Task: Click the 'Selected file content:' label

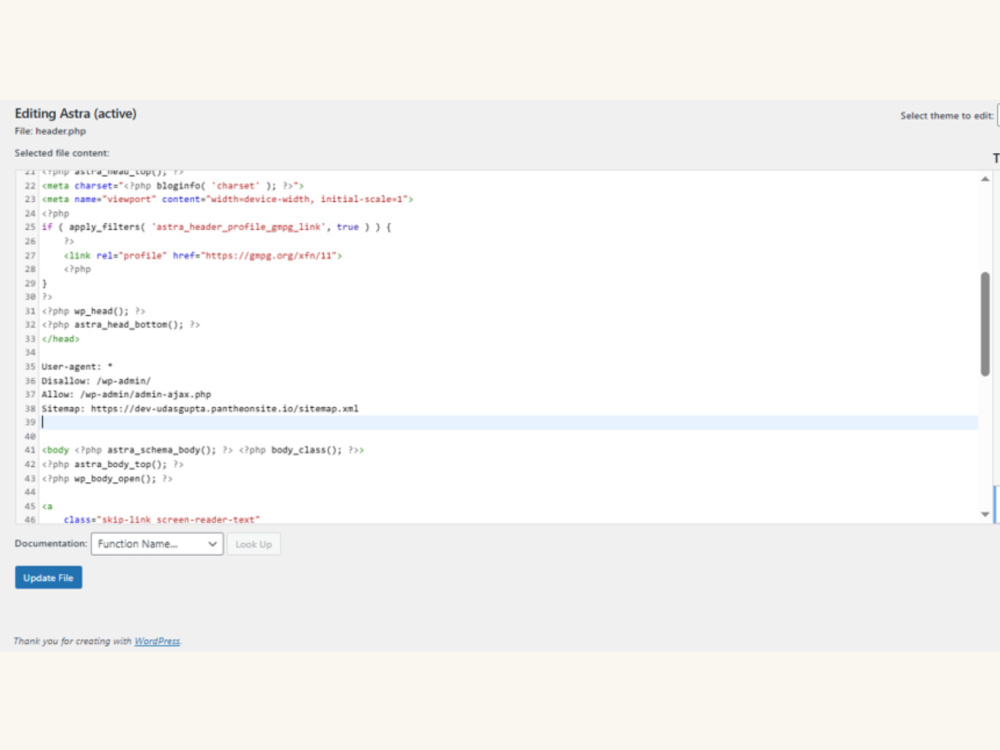Action: point(62,153)
